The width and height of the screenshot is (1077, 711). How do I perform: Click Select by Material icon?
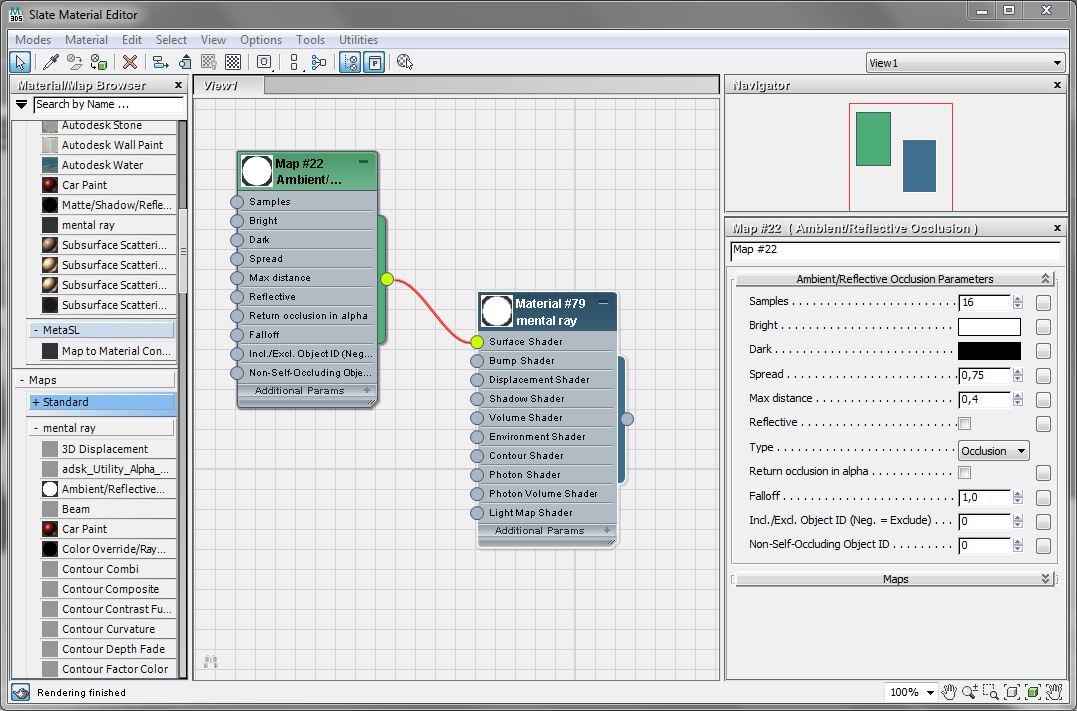[x=405, y=63]
